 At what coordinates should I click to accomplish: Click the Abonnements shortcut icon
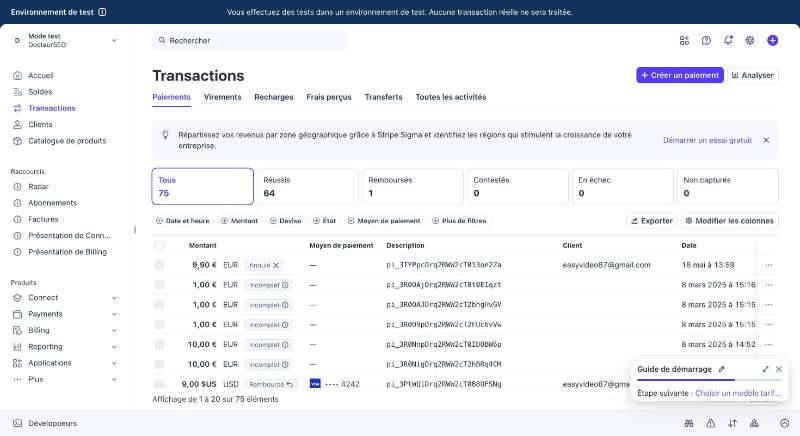tap(17, 203)
